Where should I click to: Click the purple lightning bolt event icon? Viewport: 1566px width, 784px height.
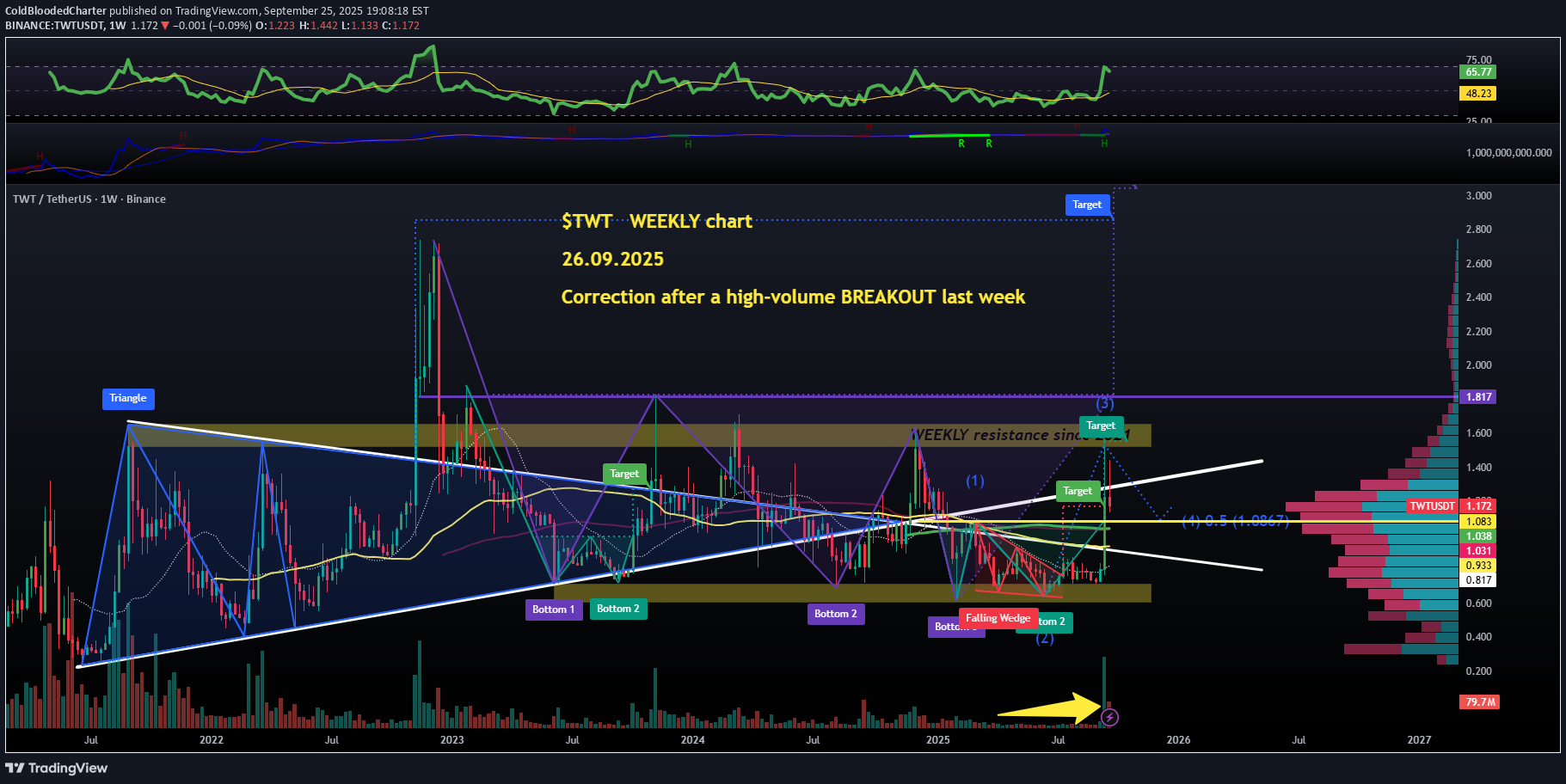[1109, 717]
